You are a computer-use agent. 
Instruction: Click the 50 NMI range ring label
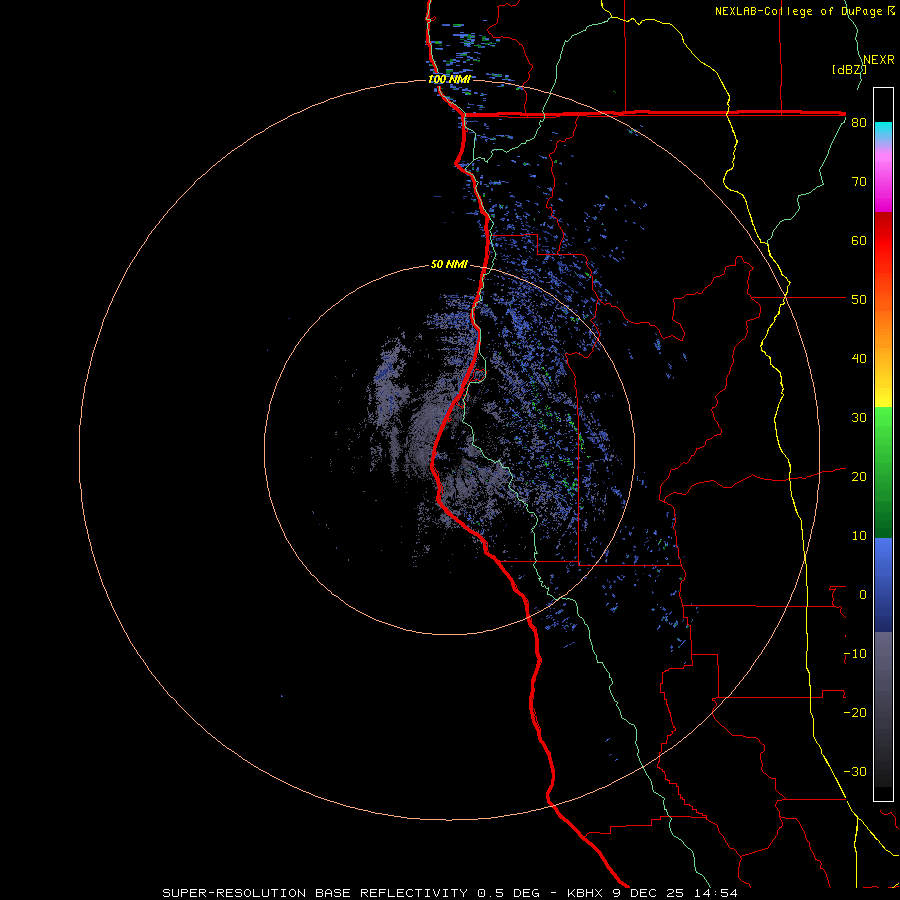pyautogui.click(x=449, y=265)
